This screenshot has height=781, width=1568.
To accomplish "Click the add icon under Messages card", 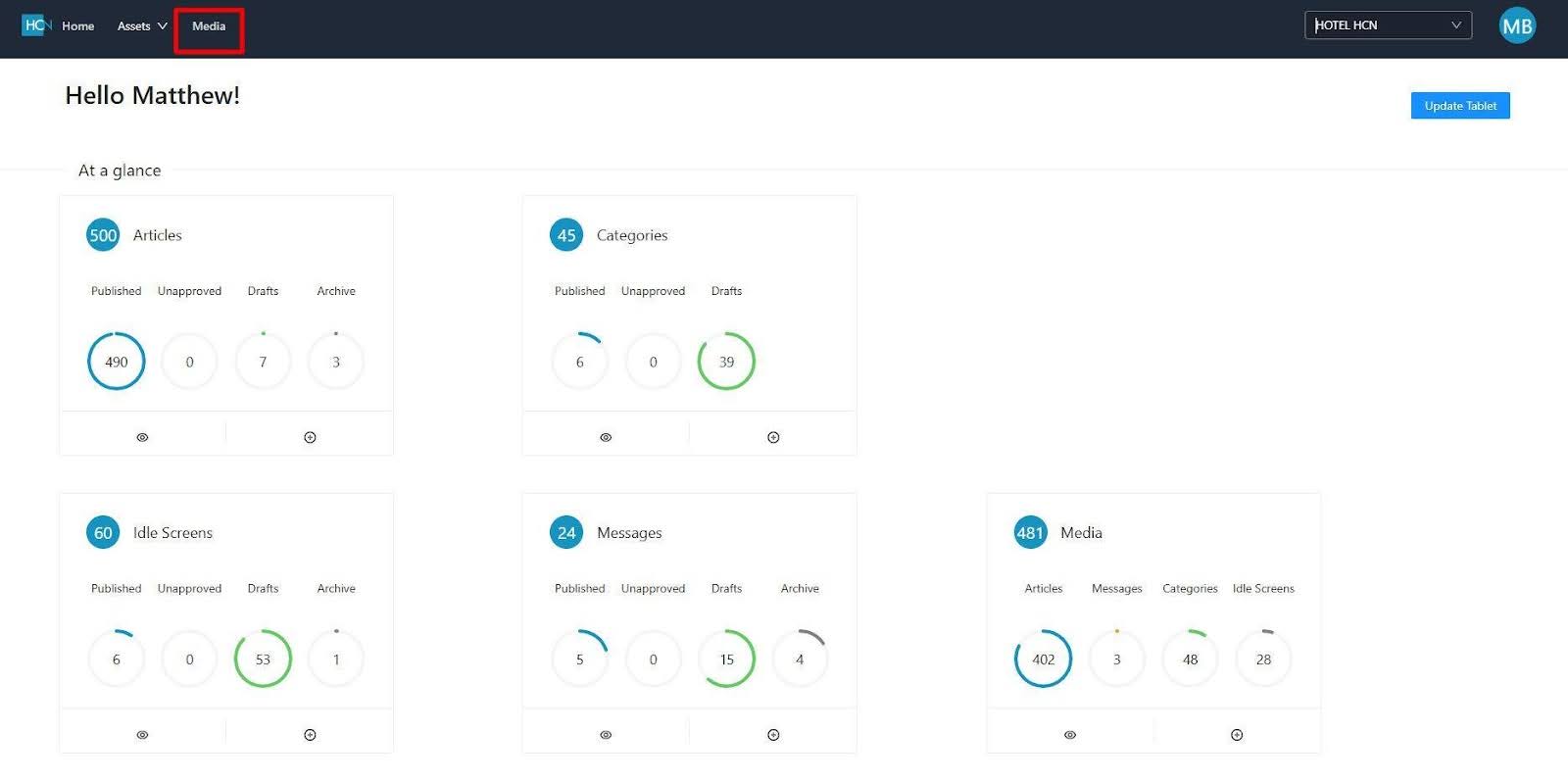I will (773, 735).
